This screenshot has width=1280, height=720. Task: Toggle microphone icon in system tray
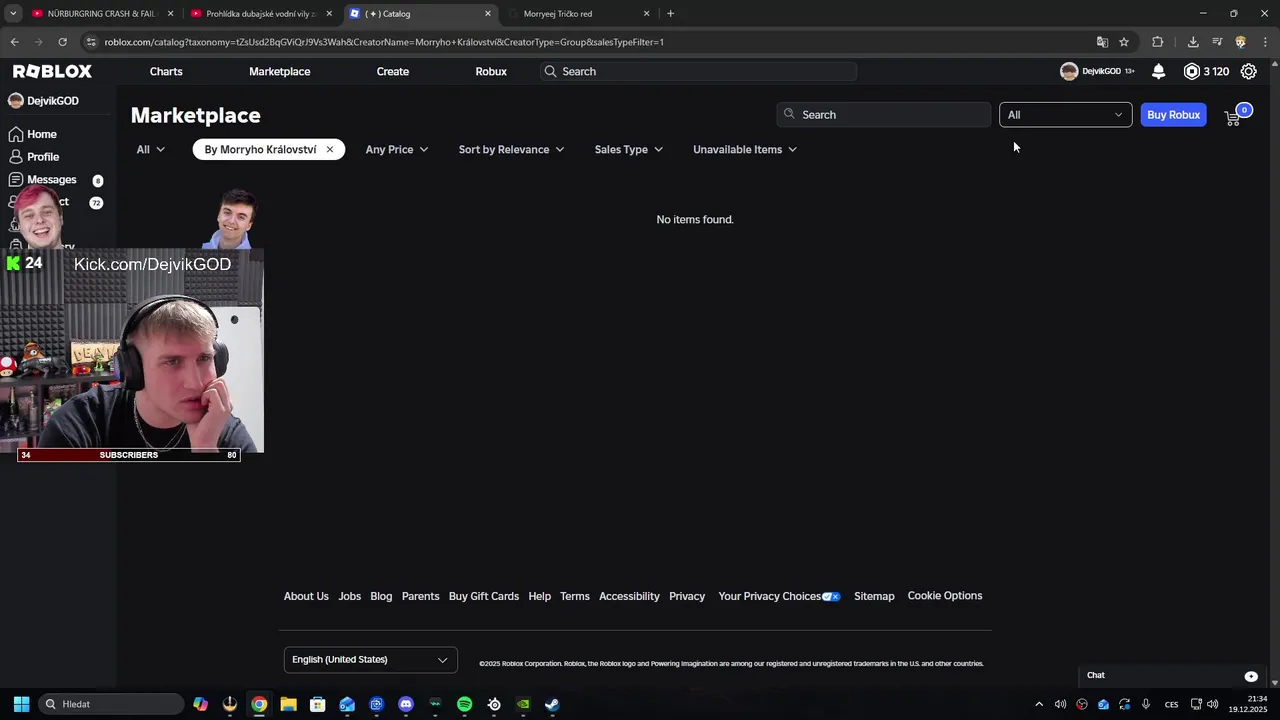coord(1145,704)
